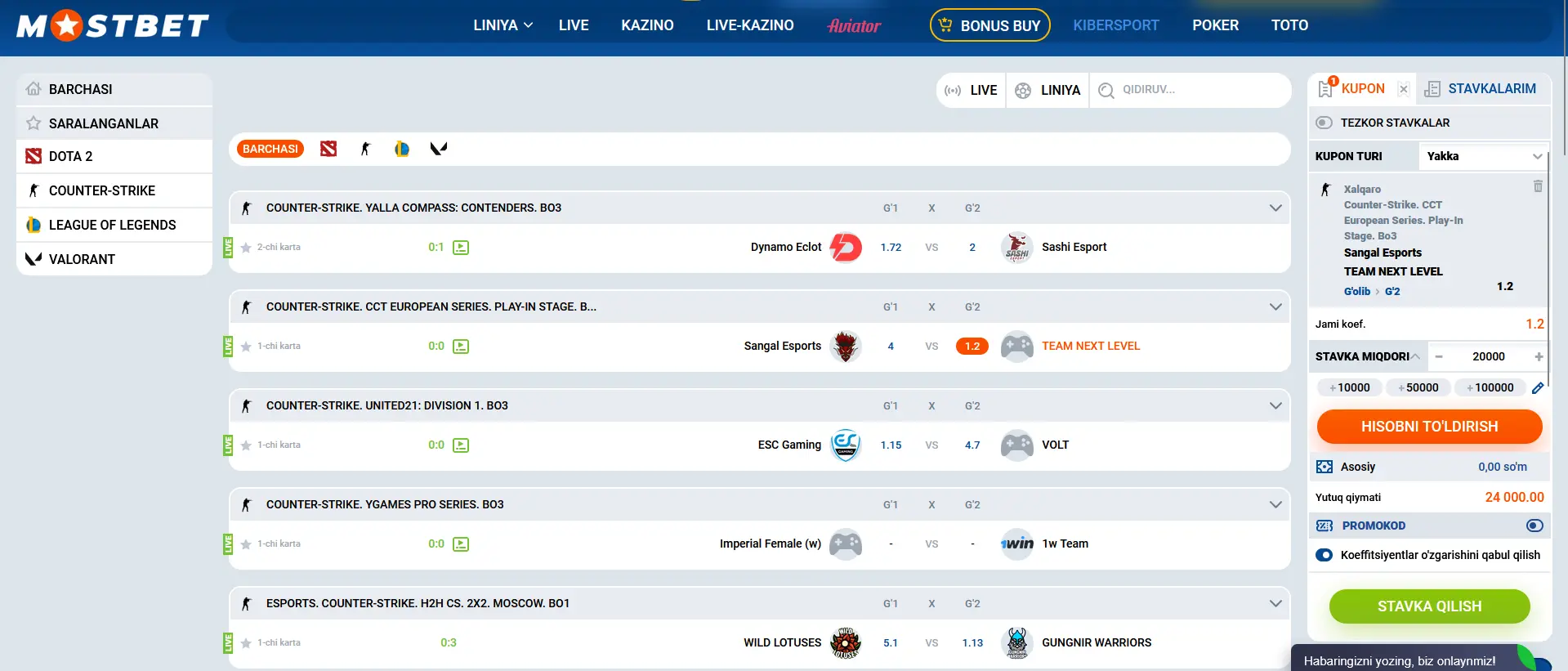Toggle Tezkor Stavkalar quick bets switch
This screenshot has width=1568, height=671.
point(1324,123)
